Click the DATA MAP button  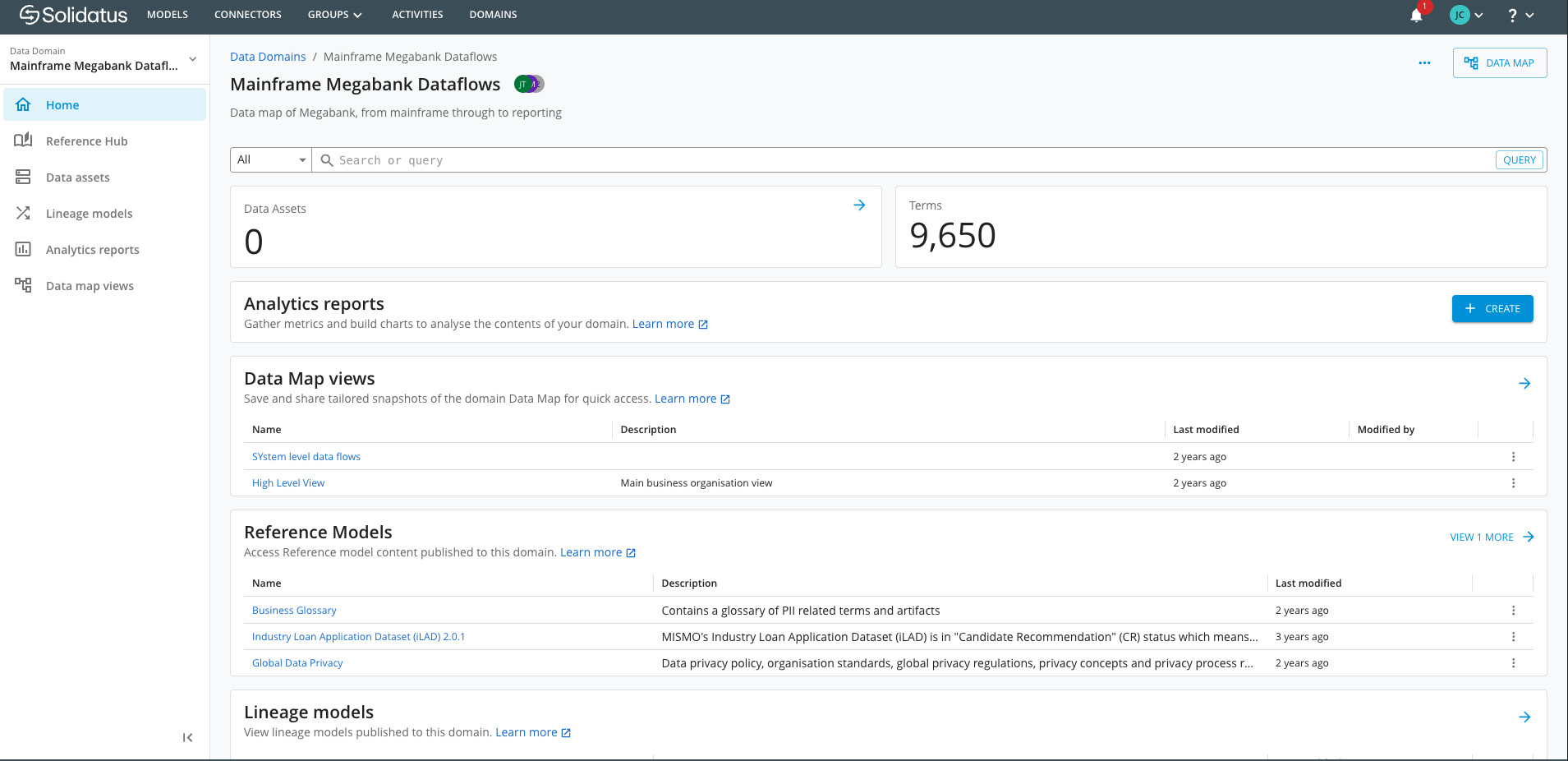pos(1500,63)
